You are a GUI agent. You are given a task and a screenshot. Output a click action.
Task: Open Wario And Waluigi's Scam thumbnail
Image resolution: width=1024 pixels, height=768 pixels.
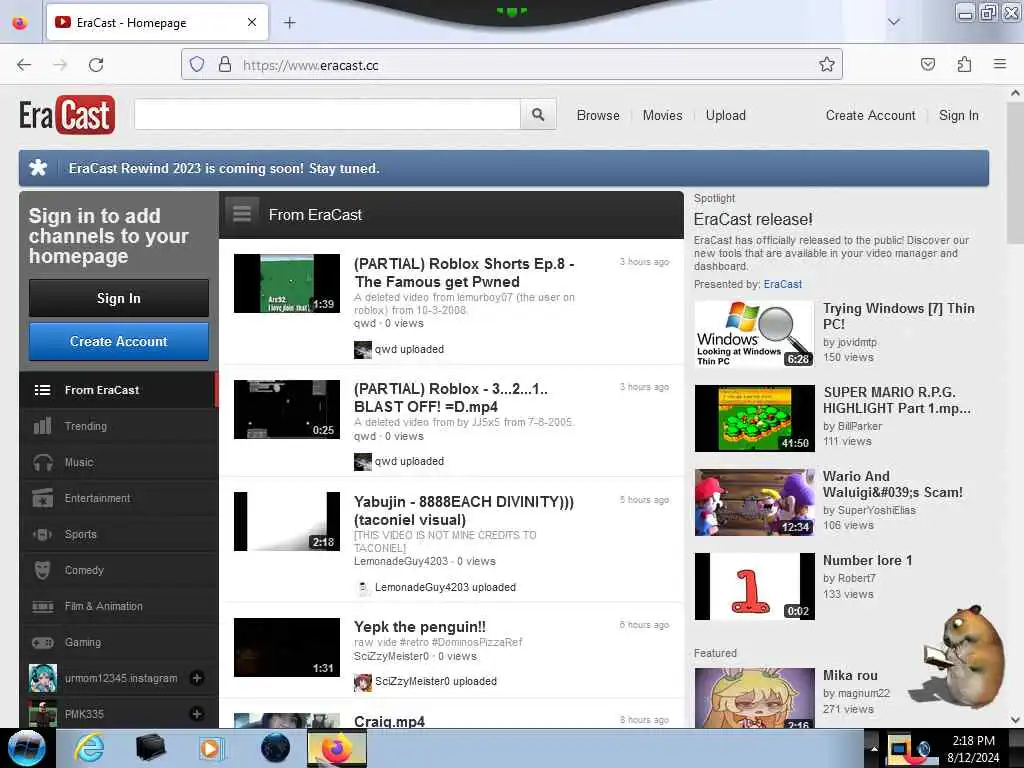click(754, 502)
